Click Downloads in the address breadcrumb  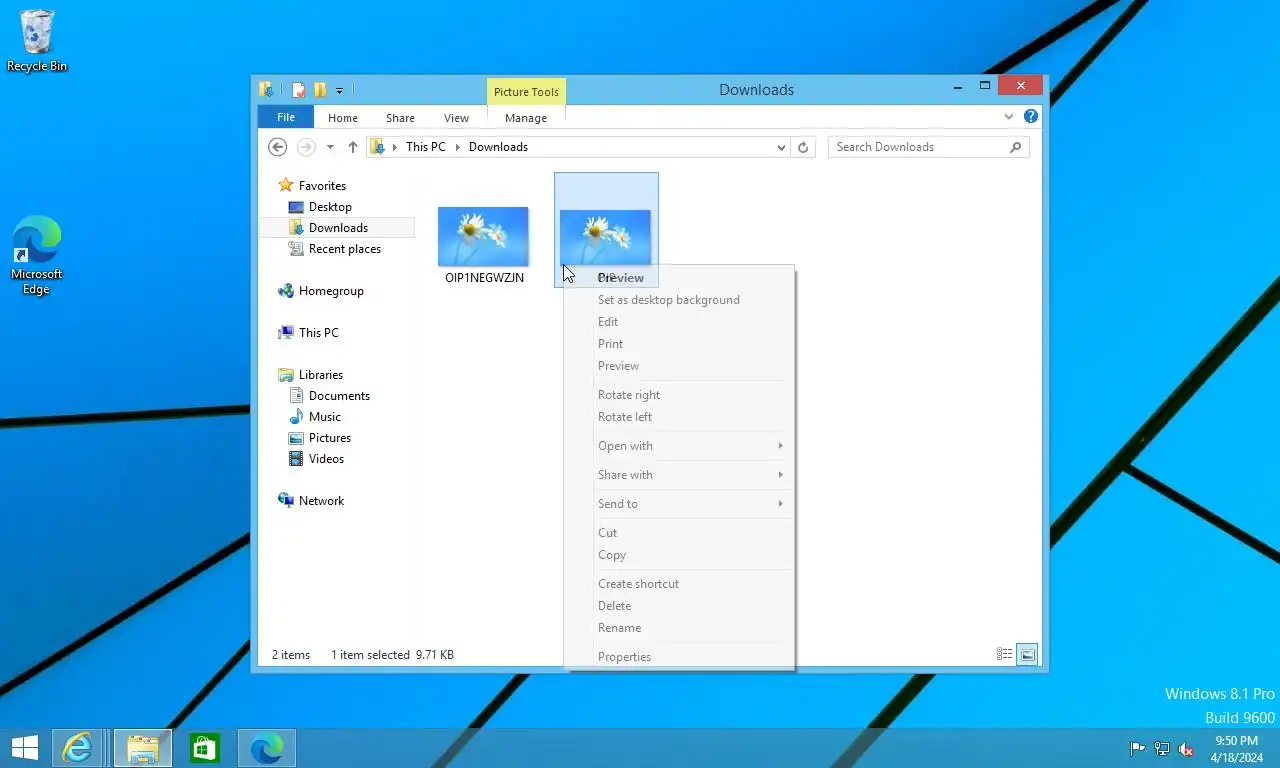[x=498, y=147]
